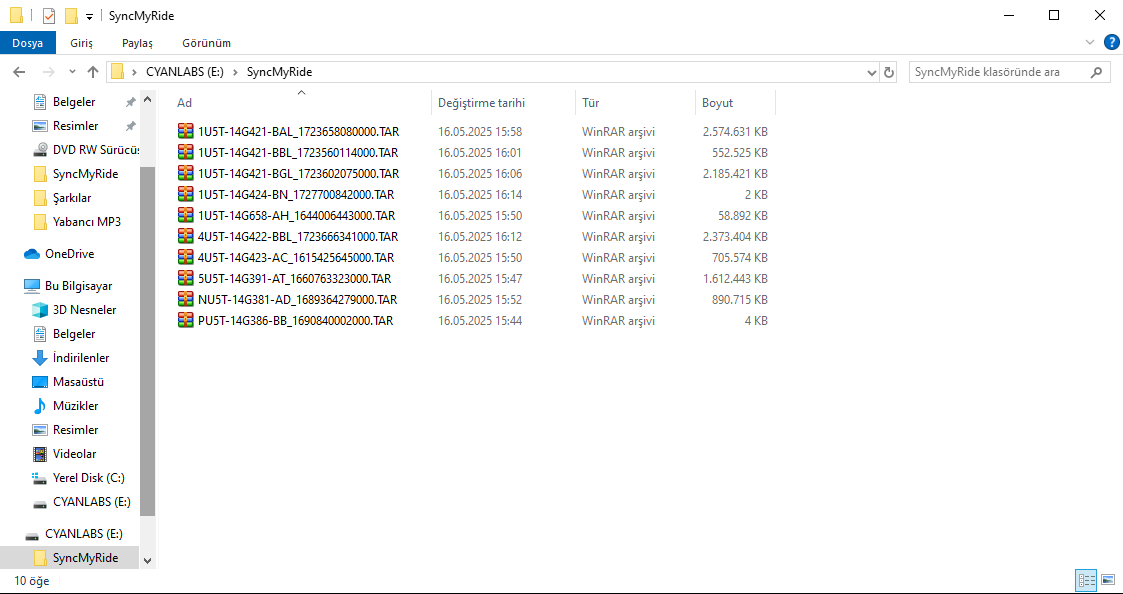Open Yerel Disk (C:) drive
The width and height of the screenshot is (1123, 594).
(89, 478)
